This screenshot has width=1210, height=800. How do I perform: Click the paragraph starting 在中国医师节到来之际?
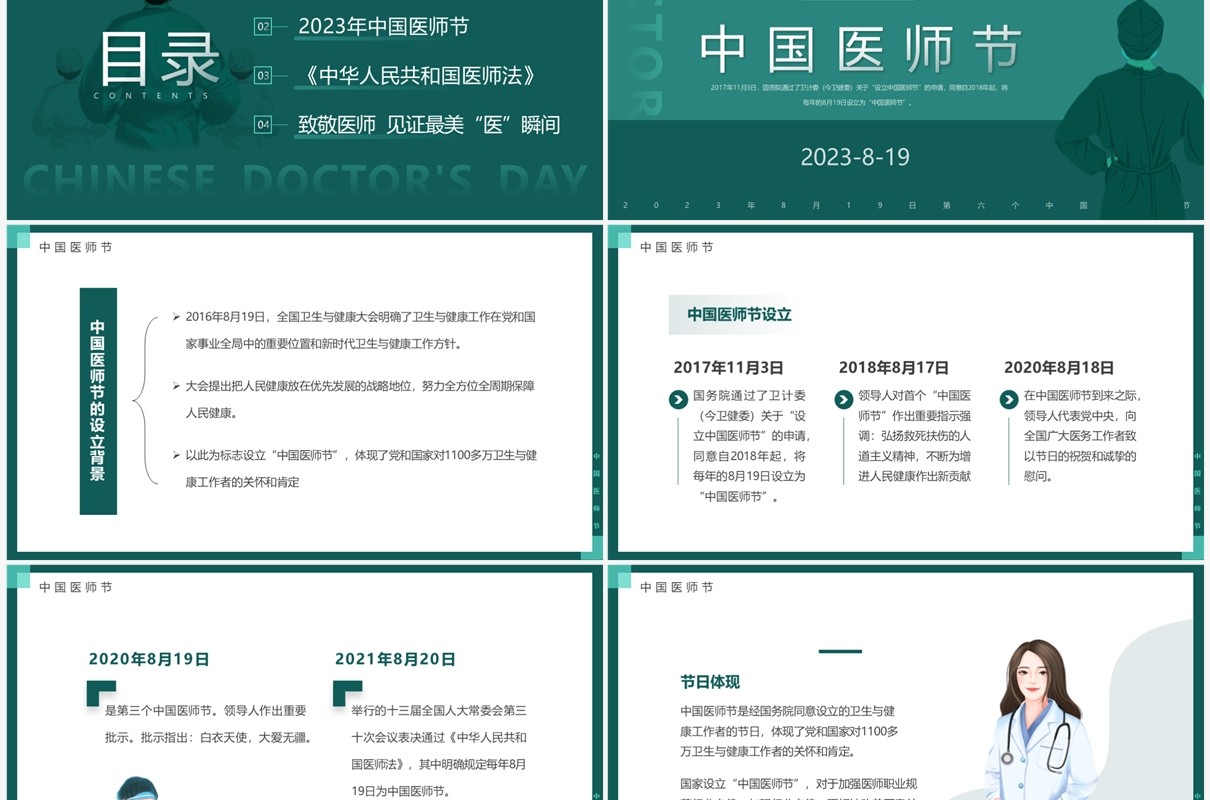click(1082, 436)
